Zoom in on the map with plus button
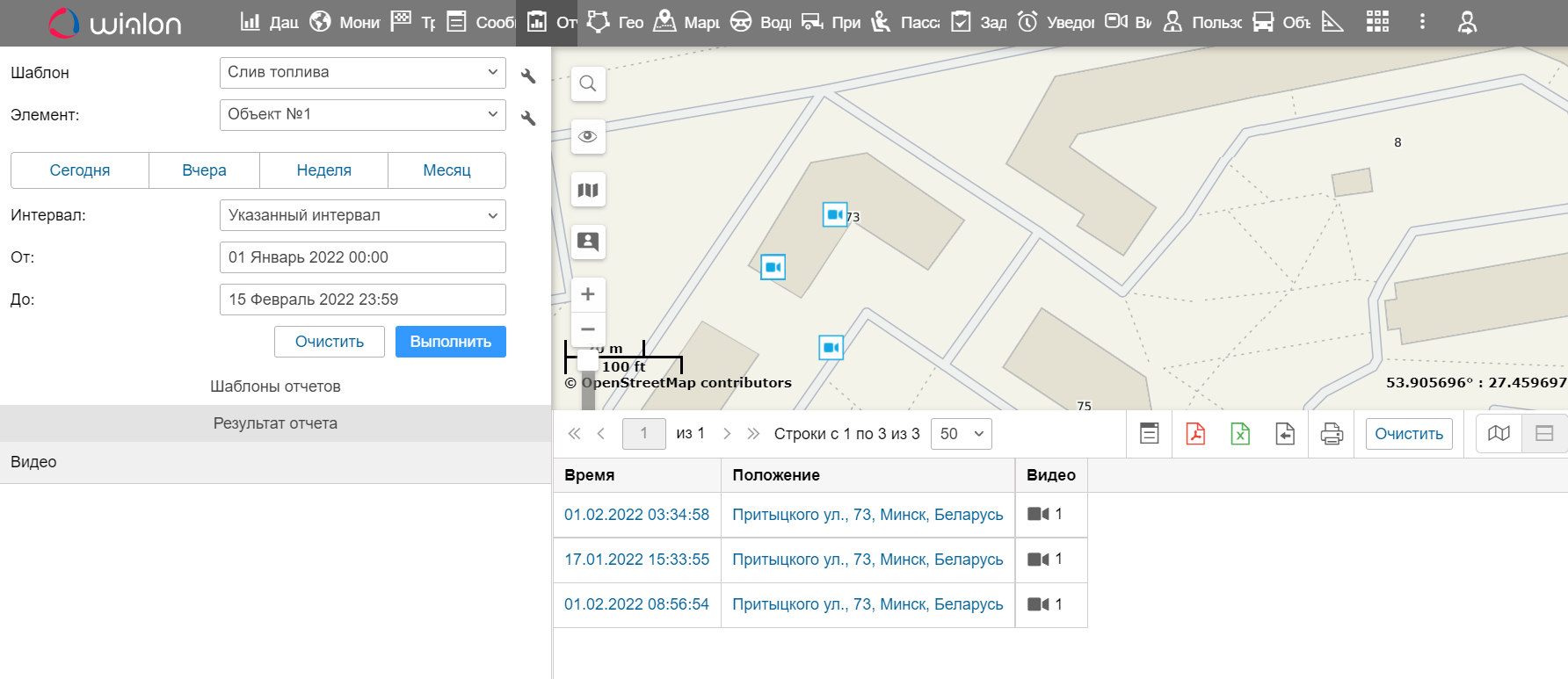 tap(588, 294)
